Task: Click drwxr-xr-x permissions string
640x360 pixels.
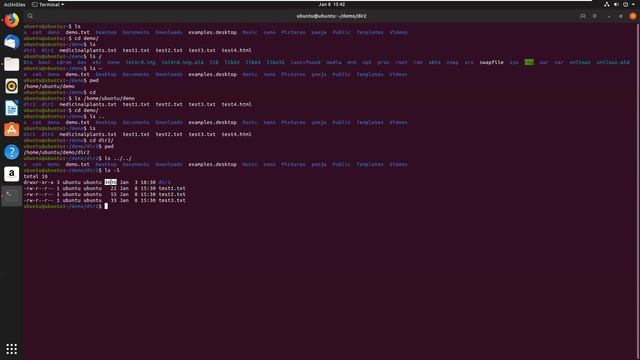Action: click(38, 182)
